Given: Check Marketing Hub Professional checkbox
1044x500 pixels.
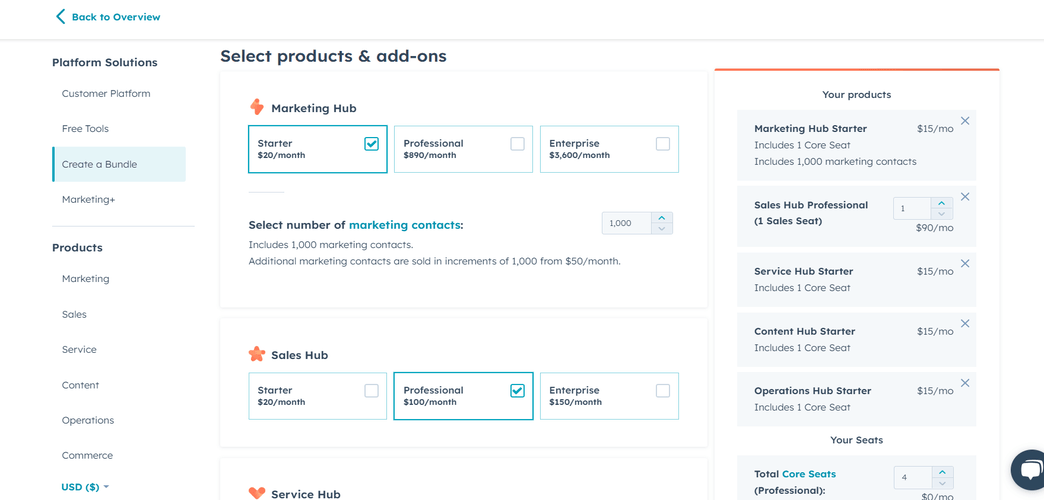Looking at the screenshot, I should [517, 144].
